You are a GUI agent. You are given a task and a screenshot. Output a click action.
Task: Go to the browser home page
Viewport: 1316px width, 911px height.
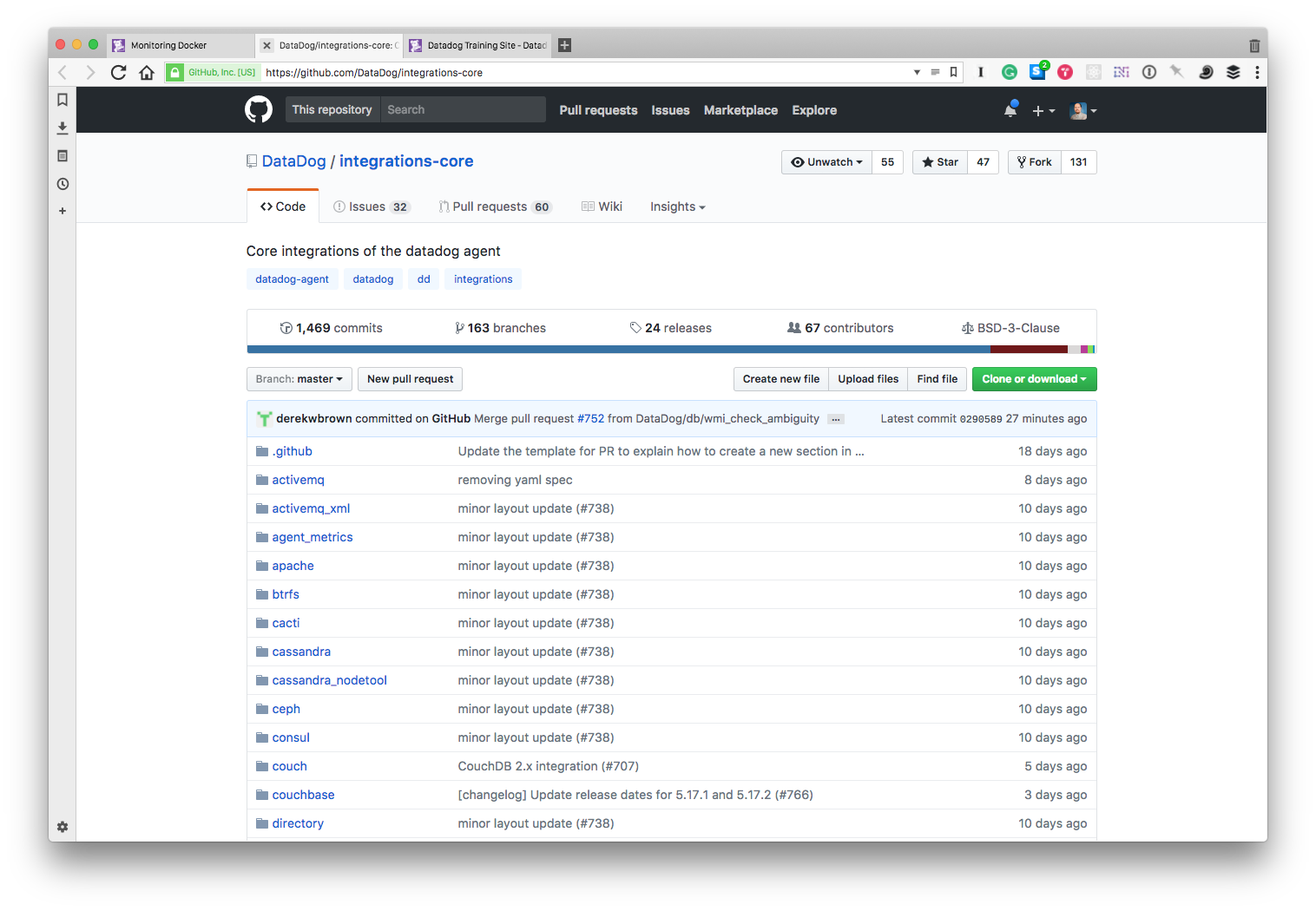(147, 72)
